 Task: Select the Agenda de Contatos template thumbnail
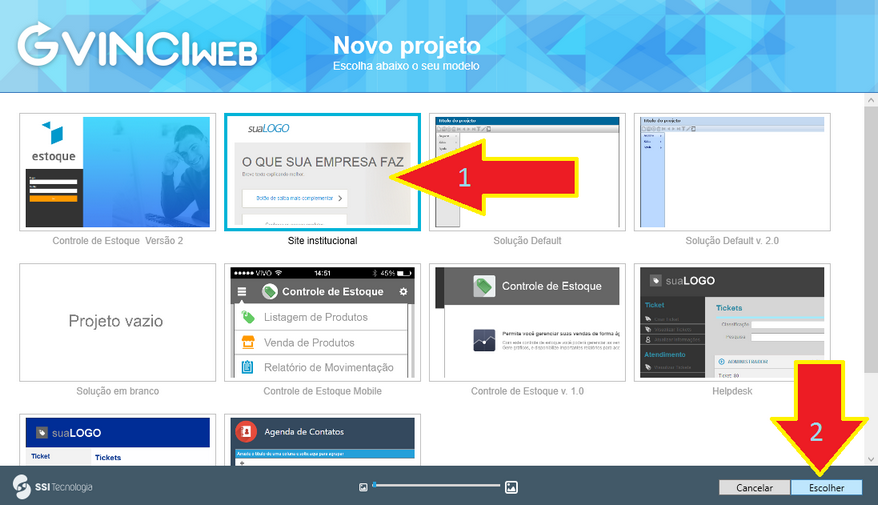[x=323, y=440]
